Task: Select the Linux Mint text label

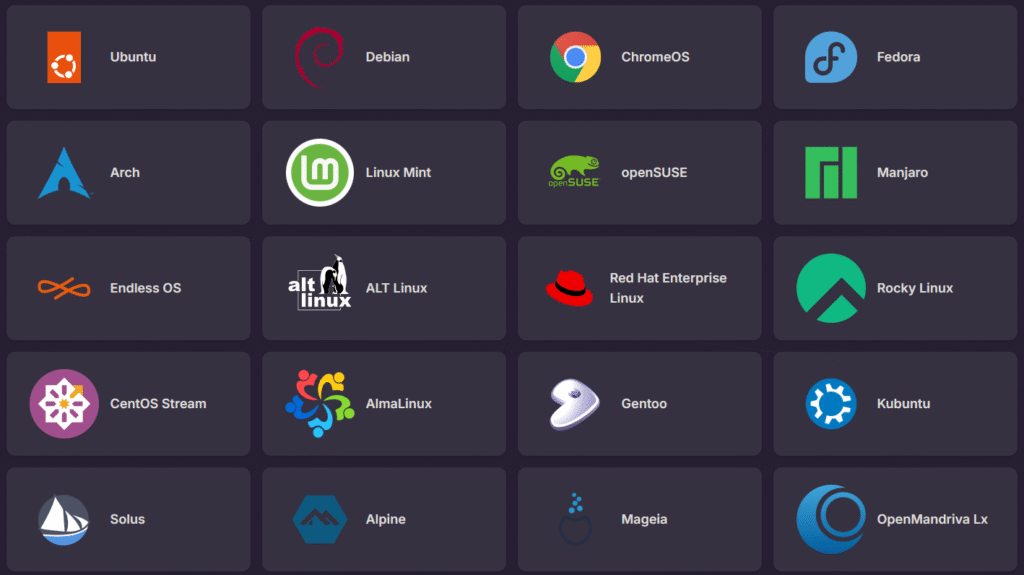Action: [398, 172]
